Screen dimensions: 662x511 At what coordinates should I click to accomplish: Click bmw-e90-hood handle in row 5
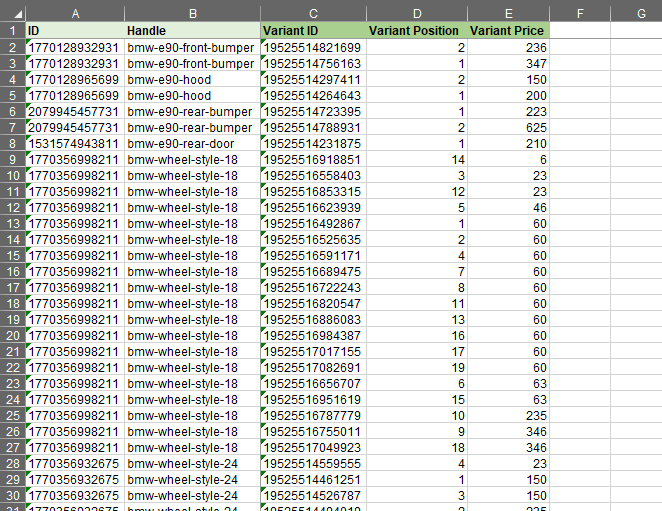(x=193, y=95)
